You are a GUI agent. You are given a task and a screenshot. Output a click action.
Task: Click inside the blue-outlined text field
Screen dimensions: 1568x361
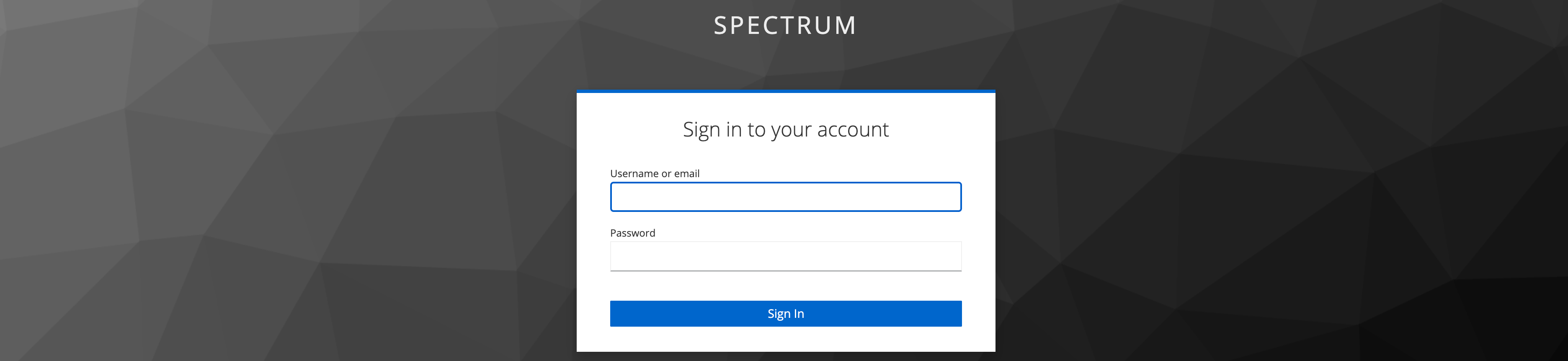point(785,197)
